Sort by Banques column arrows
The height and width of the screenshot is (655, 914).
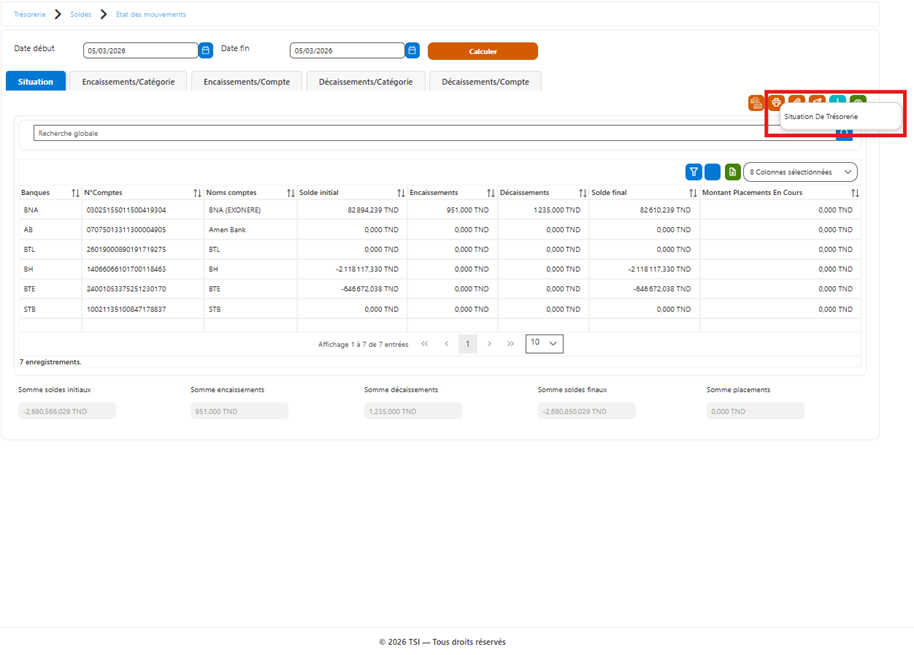(x=75, y=193)
